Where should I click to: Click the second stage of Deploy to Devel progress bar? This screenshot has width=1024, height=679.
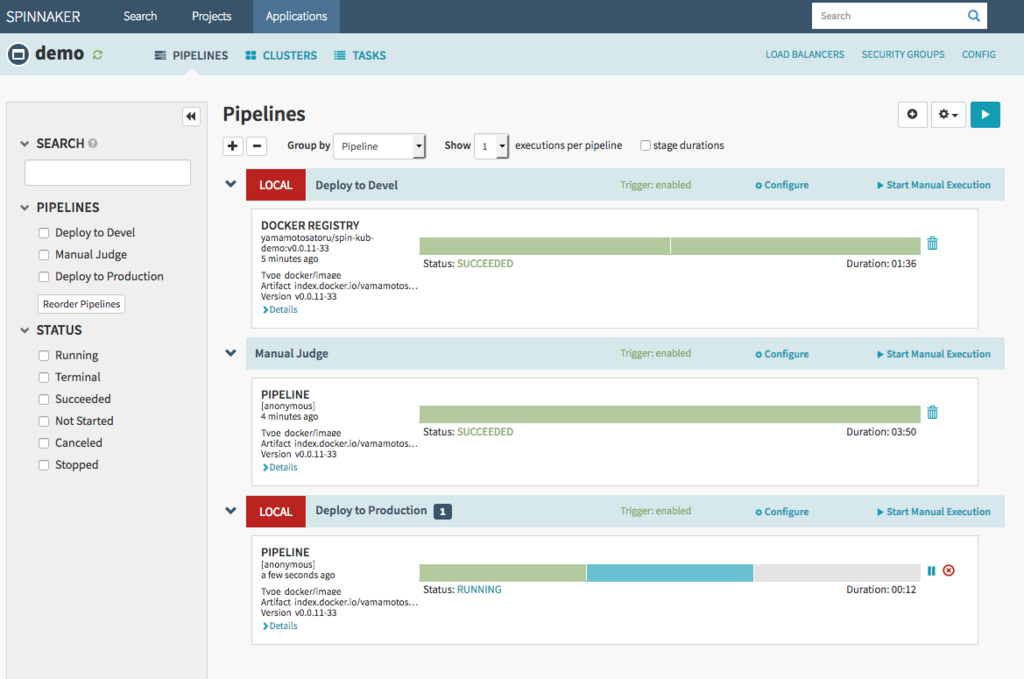tap(795, 246)
